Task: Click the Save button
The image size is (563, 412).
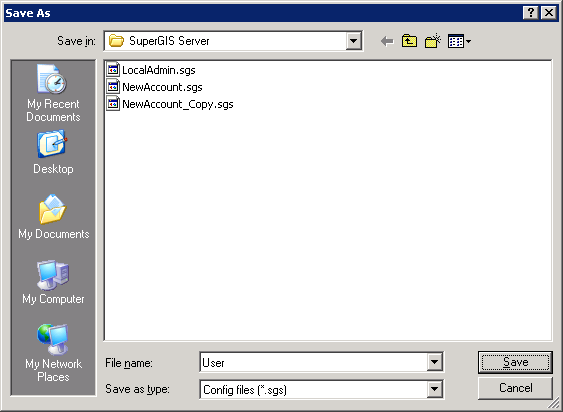Action: tap(515, 362)
